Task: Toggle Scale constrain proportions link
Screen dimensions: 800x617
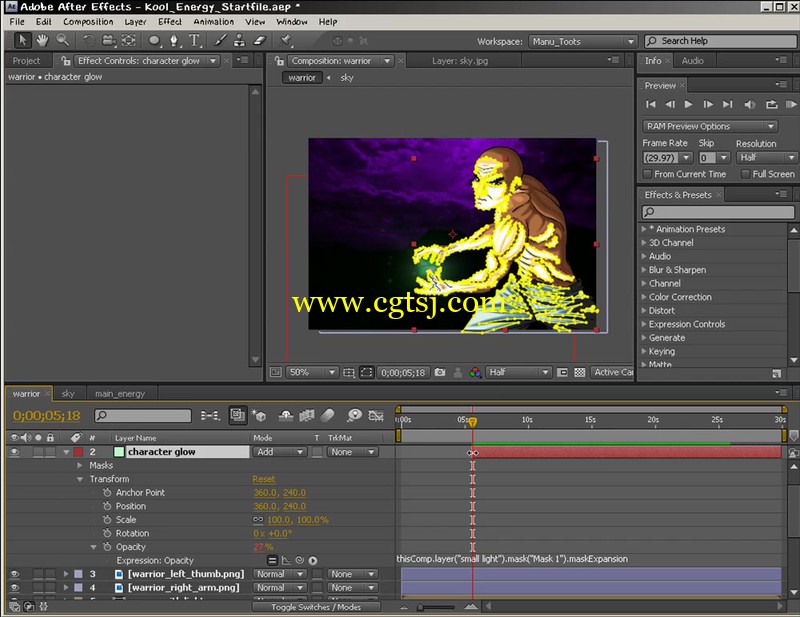Action: [258, 520]
